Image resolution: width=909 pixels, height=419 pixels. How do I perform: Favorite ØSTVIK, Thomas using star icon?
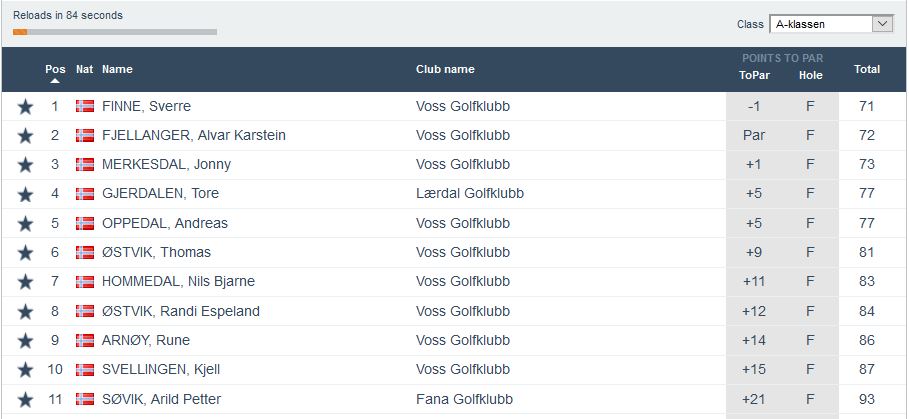[x=25, y=253]
